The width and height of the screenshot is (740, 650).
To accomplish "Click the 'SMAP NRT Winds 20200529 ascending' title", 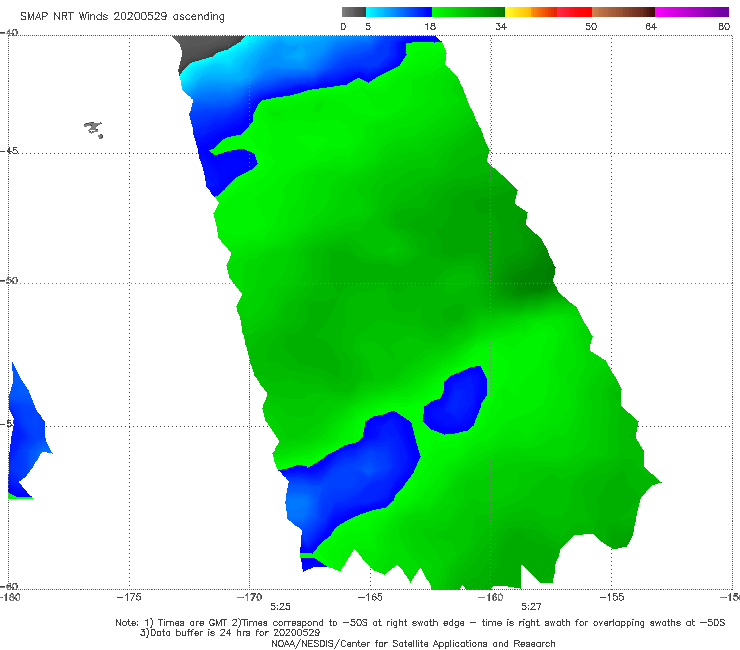I will tap(122, 16).
